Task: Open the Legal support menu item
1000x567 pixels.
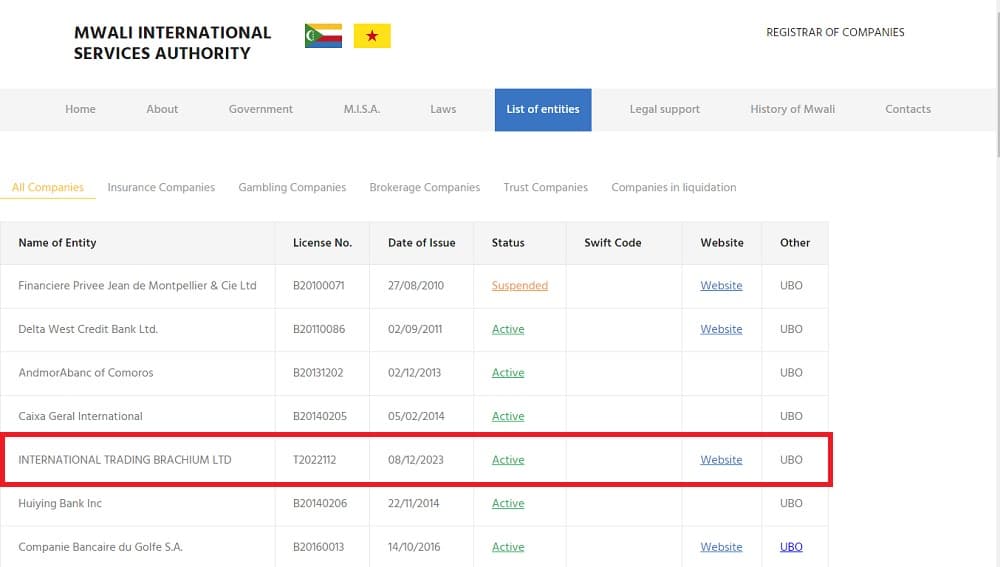Action: 665,109
